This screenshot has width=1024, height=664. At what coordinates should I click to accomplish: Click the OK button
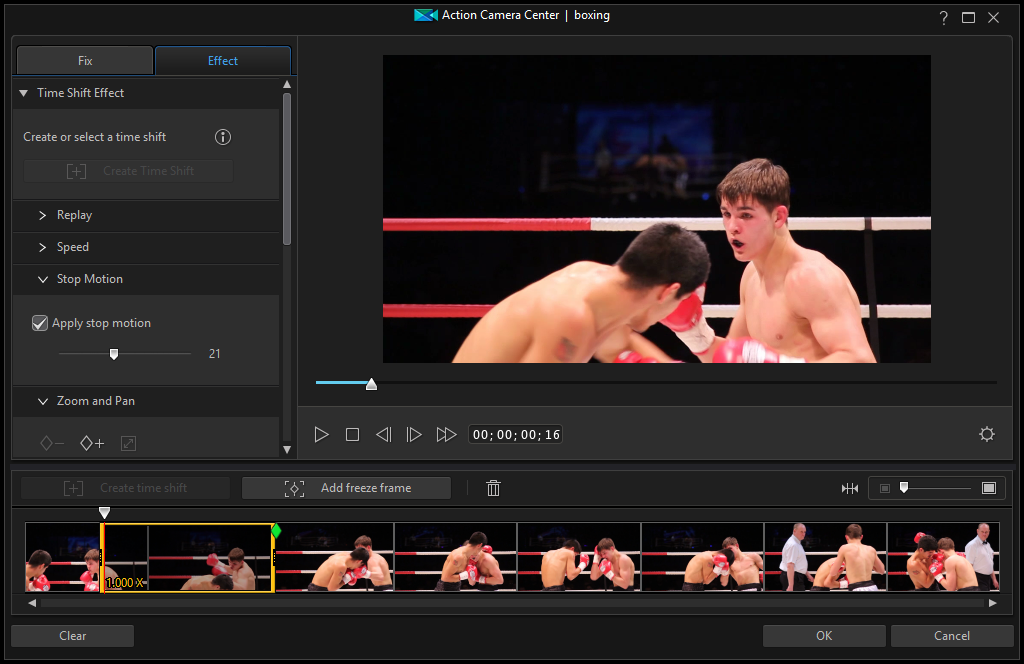coord(823,636)
